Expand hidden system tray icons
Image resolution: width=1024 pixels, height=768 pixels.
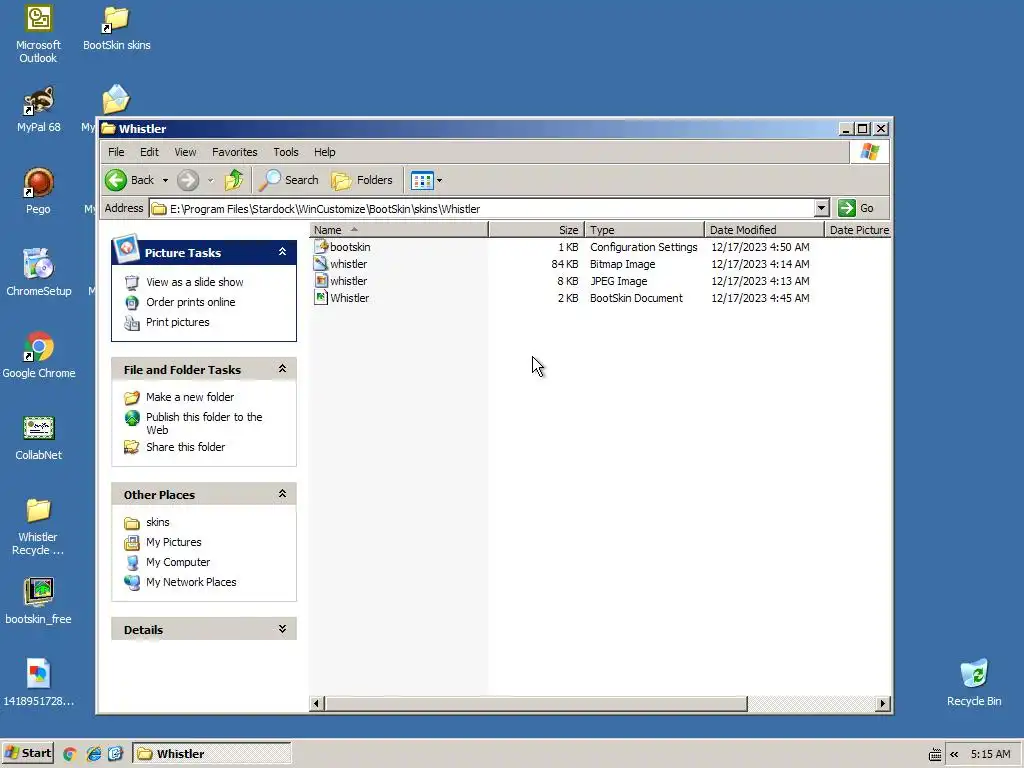point(954,754)
